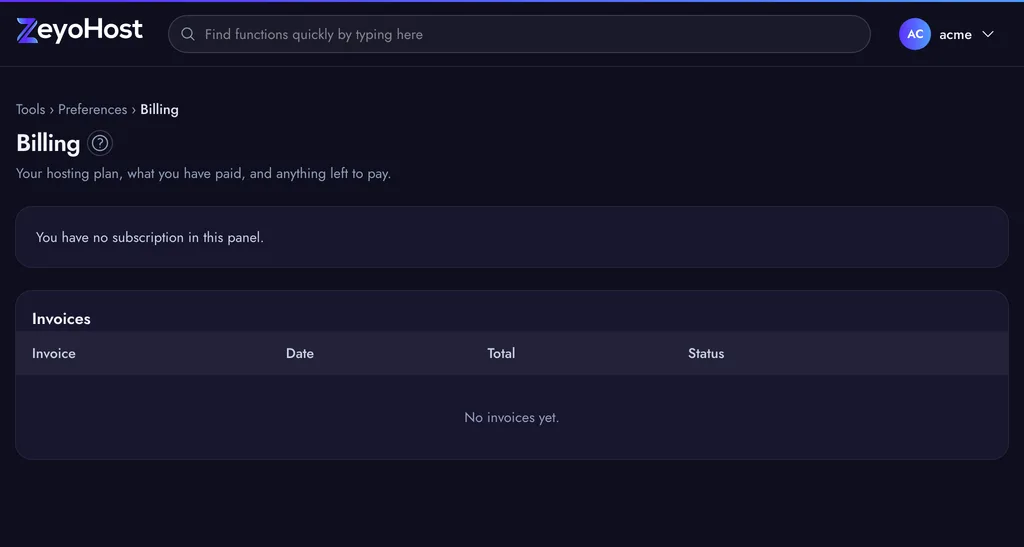Expand the account dropdown chevron
This screenshot has height=547, width=1024.
pos(988,34)
